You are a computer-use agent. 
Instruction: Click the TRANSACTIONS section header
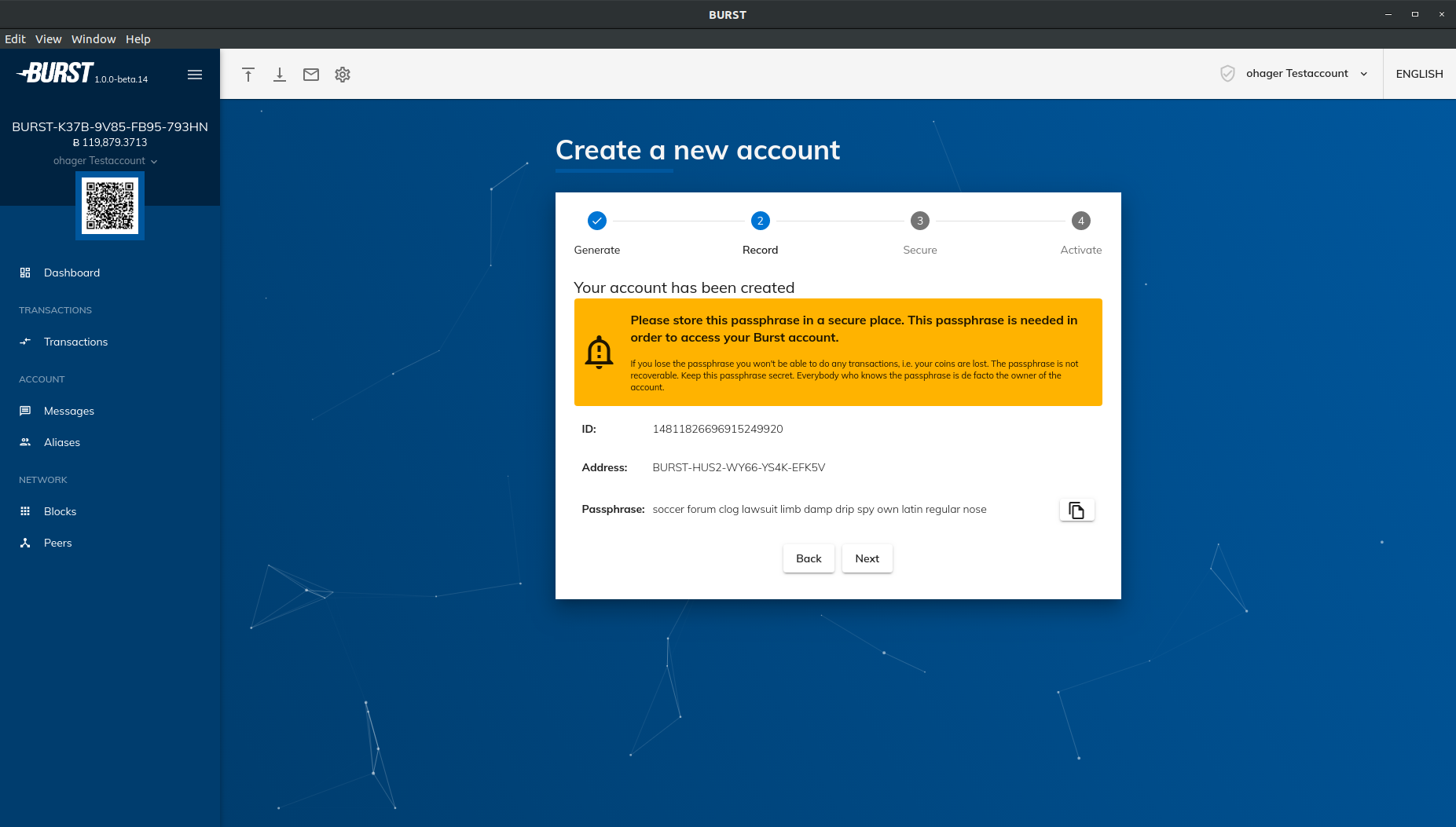click(x=55, y=310)
